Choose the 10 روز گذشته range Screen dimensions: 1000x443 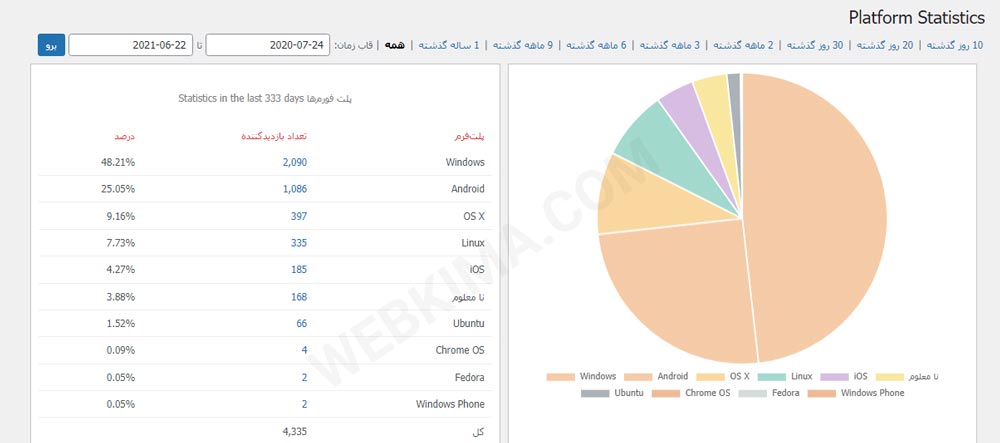[x=955, y=45]
